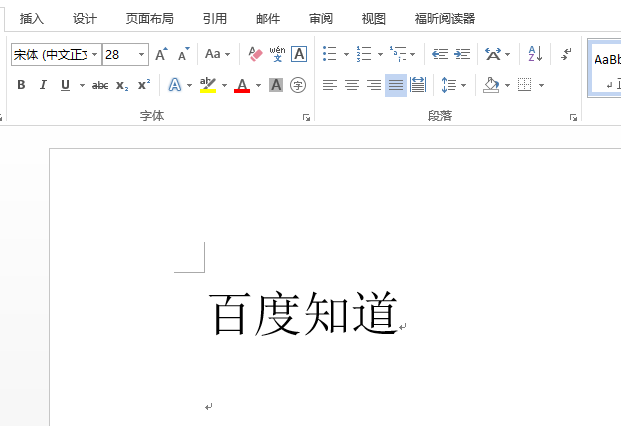Apply text effects with the glowing A
Screen dimensions: 621x426
(175, 85)
